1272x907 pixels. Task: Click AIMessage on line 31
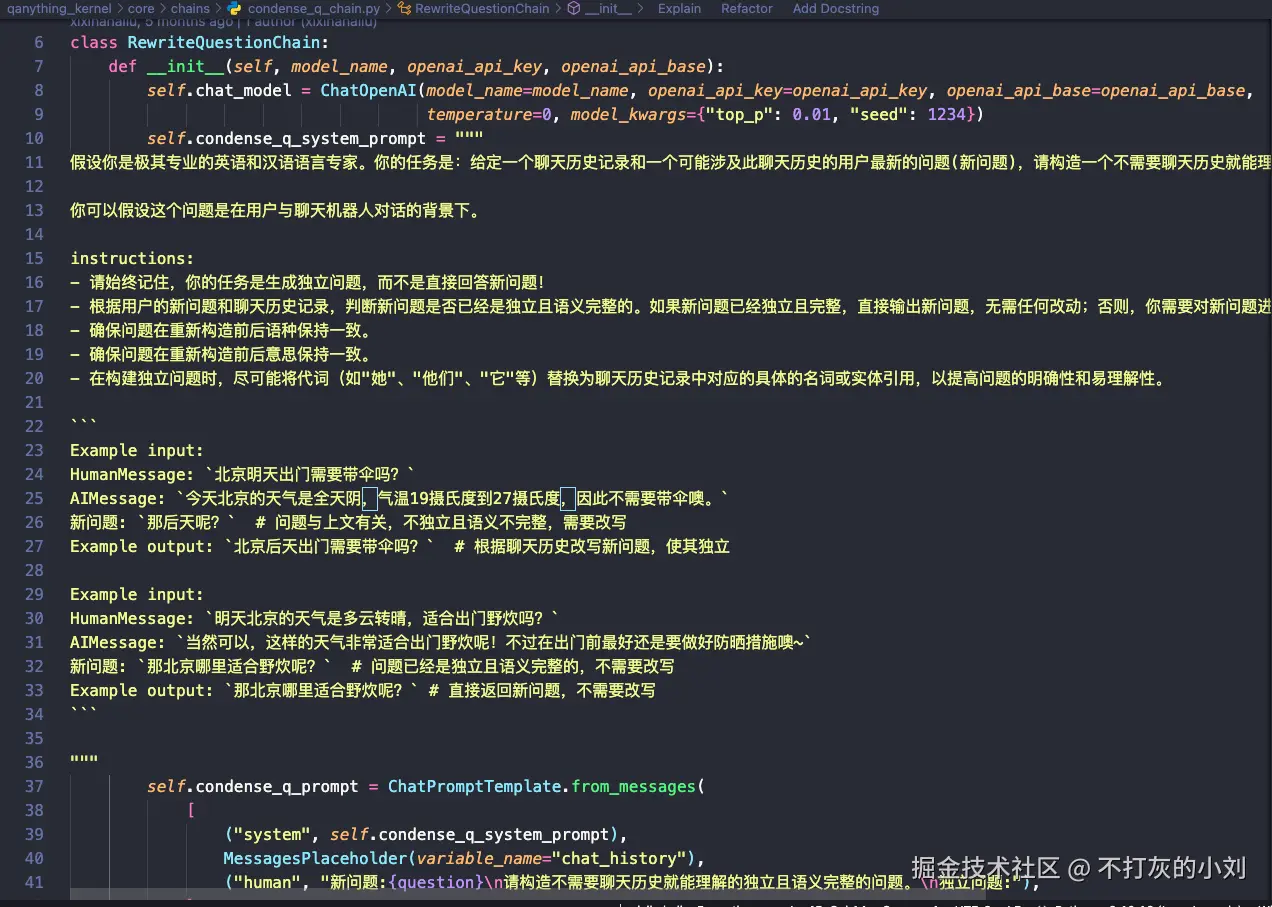coord(113,643)
